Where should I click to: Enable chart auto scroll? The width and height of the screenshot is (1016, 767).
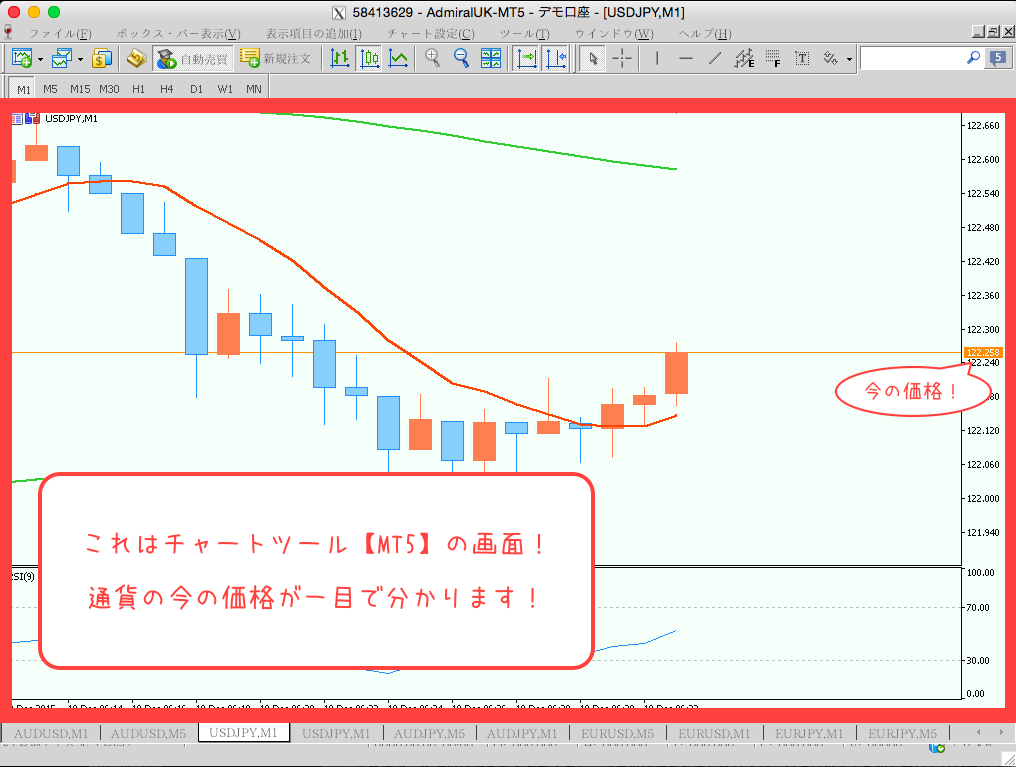tap(527, 58)
